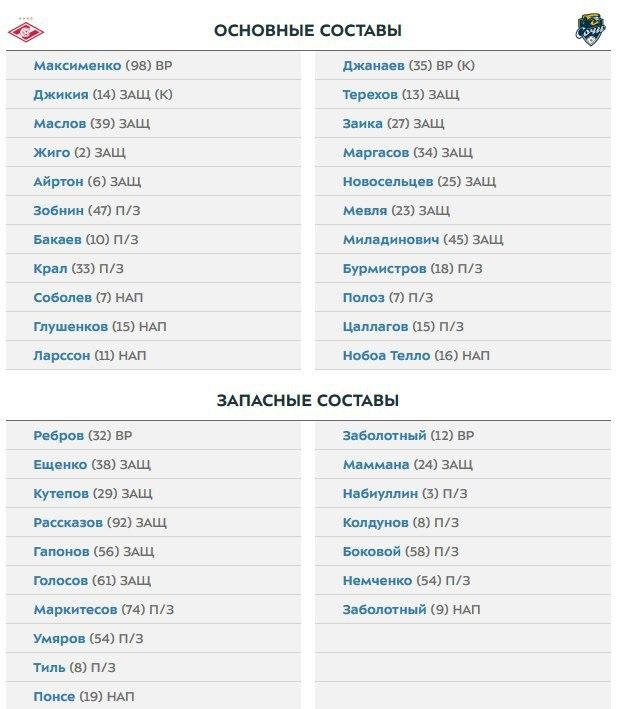Click on forward Соболев's name
This screenshot has width=617, height=709.
[x=64, y=298]
